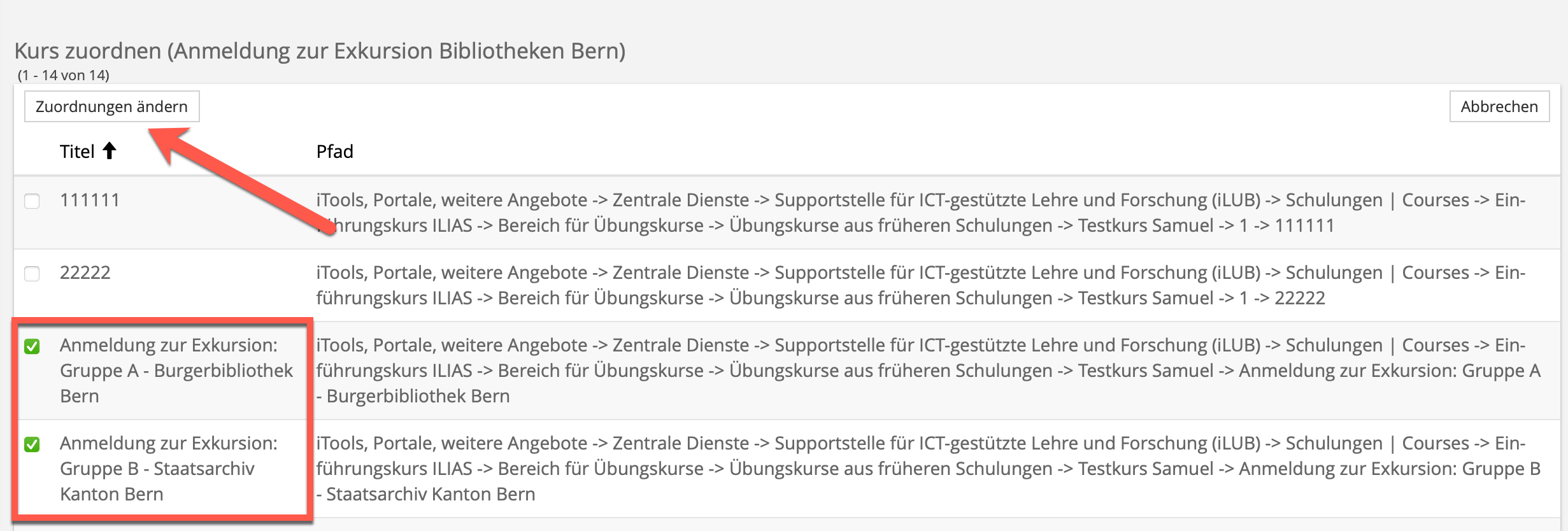Click the Kurs zuordnen page heading
The height and width of the screenshot is (531, 1568).
point(320,51)
